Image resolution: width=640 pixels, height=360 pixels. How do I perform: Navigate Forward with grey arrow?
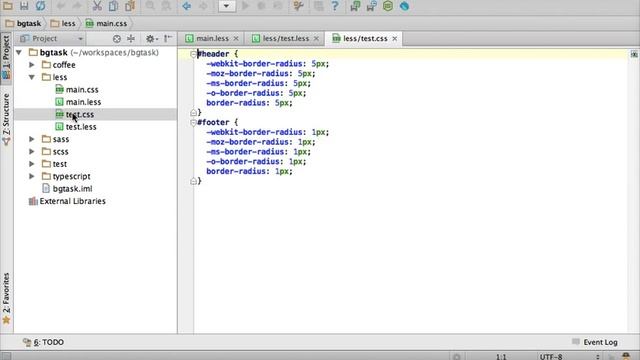coord(203,6)
